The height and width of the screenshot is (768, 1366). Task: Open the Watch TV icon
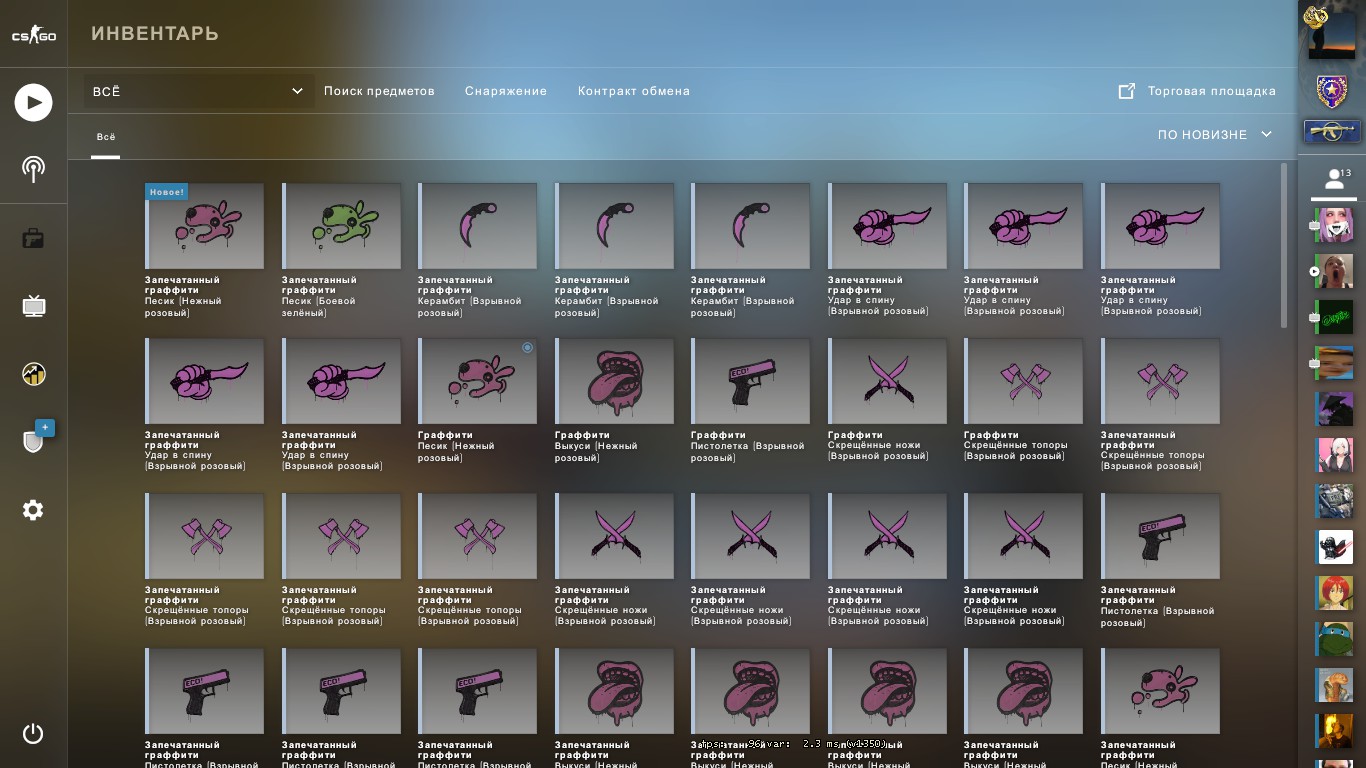click(x=33, y=306)
